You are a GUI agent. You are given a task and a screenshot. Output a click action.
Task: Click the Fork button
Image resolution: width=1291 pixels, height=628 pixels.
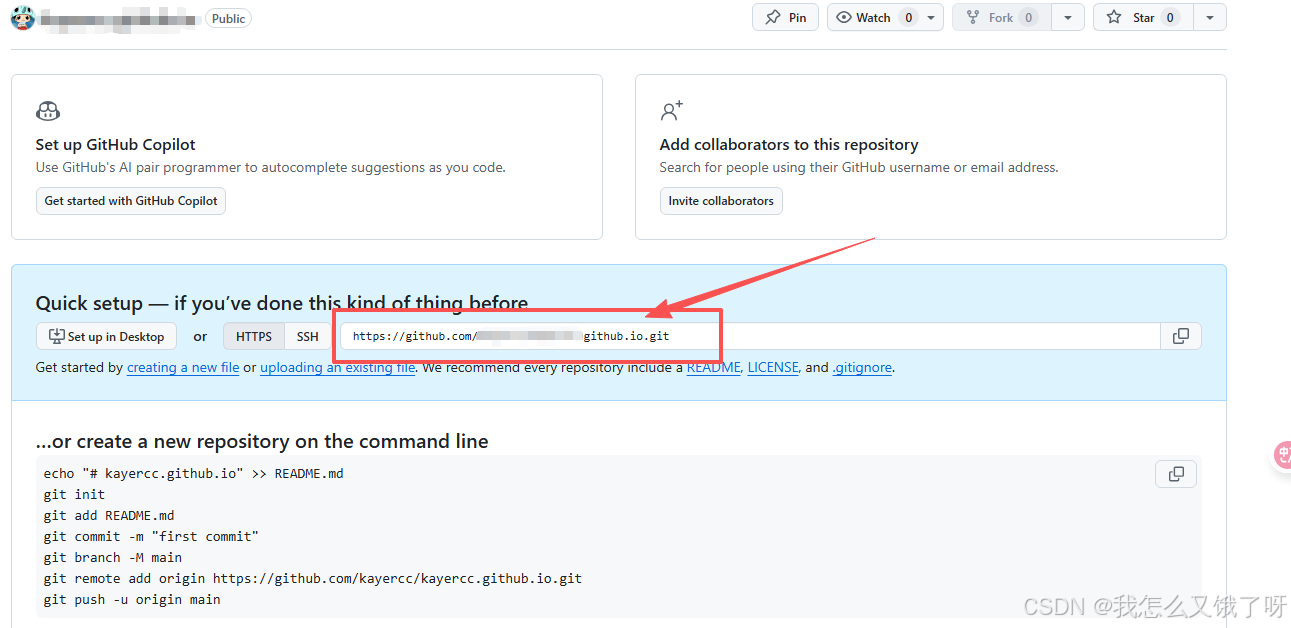click(1001, 17)
